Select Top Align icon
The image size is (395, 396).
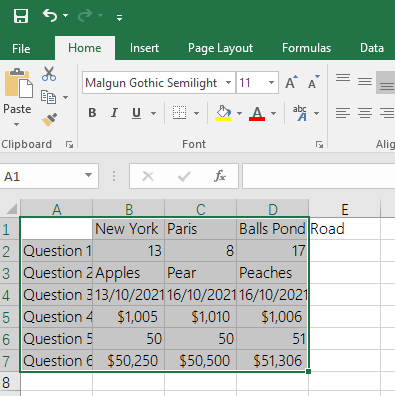click(x=343, y=79)
